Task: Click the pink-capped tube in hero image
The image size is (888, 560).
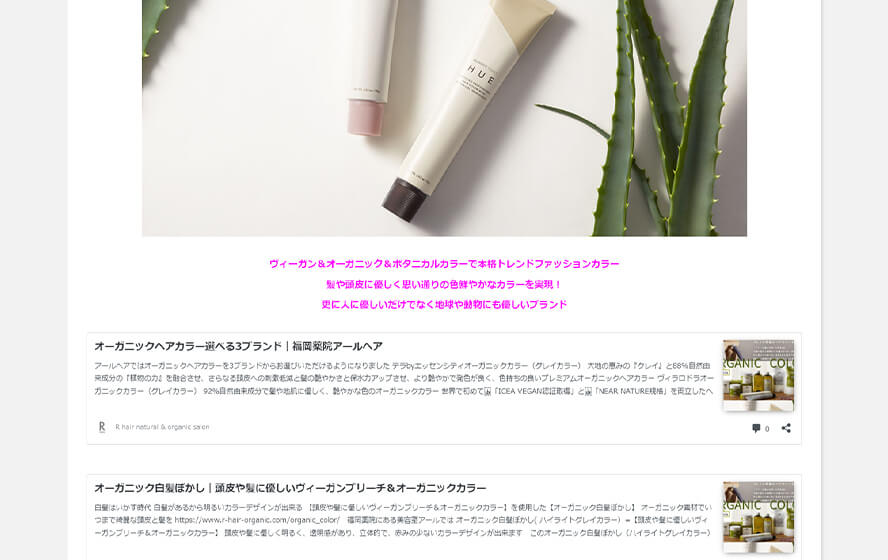Action: click(370, 68)
